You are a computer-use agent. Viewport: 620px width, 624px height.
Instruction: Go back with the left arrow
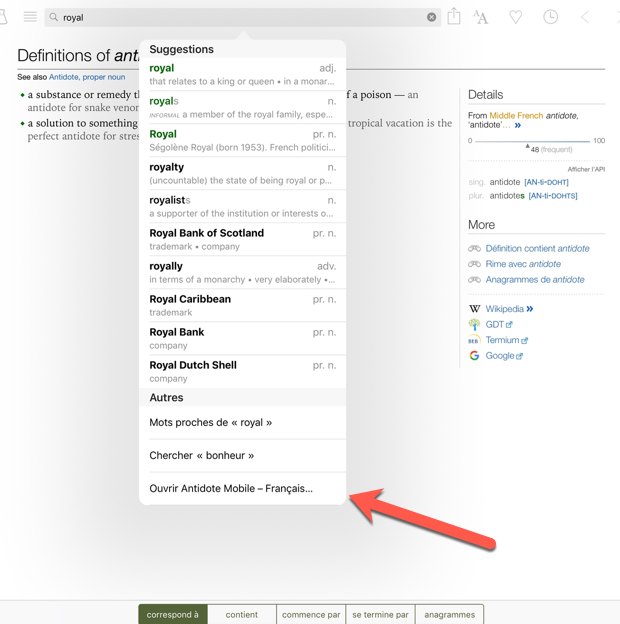[585, 17]
